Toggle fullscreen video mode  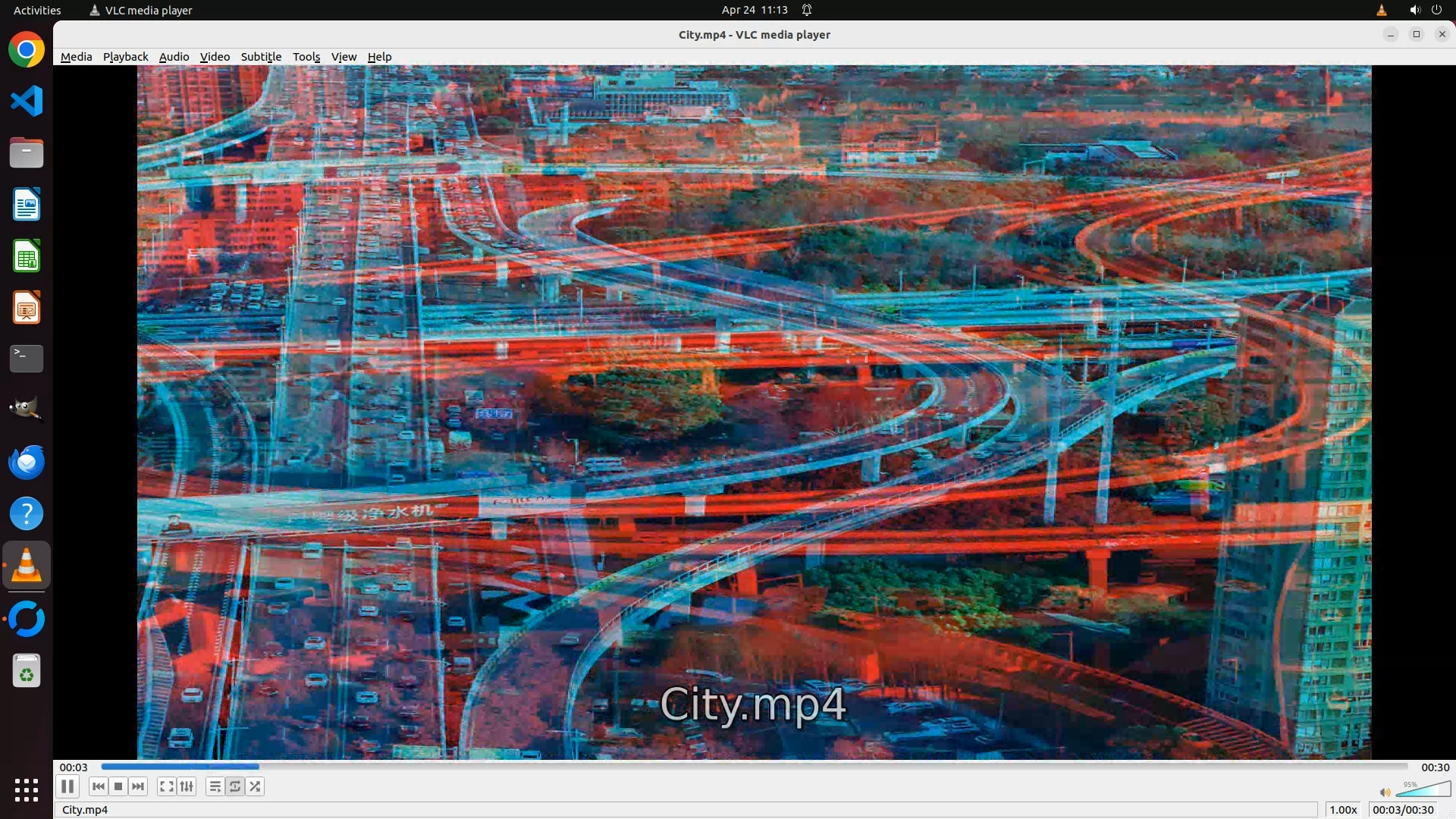click(167, 786)
